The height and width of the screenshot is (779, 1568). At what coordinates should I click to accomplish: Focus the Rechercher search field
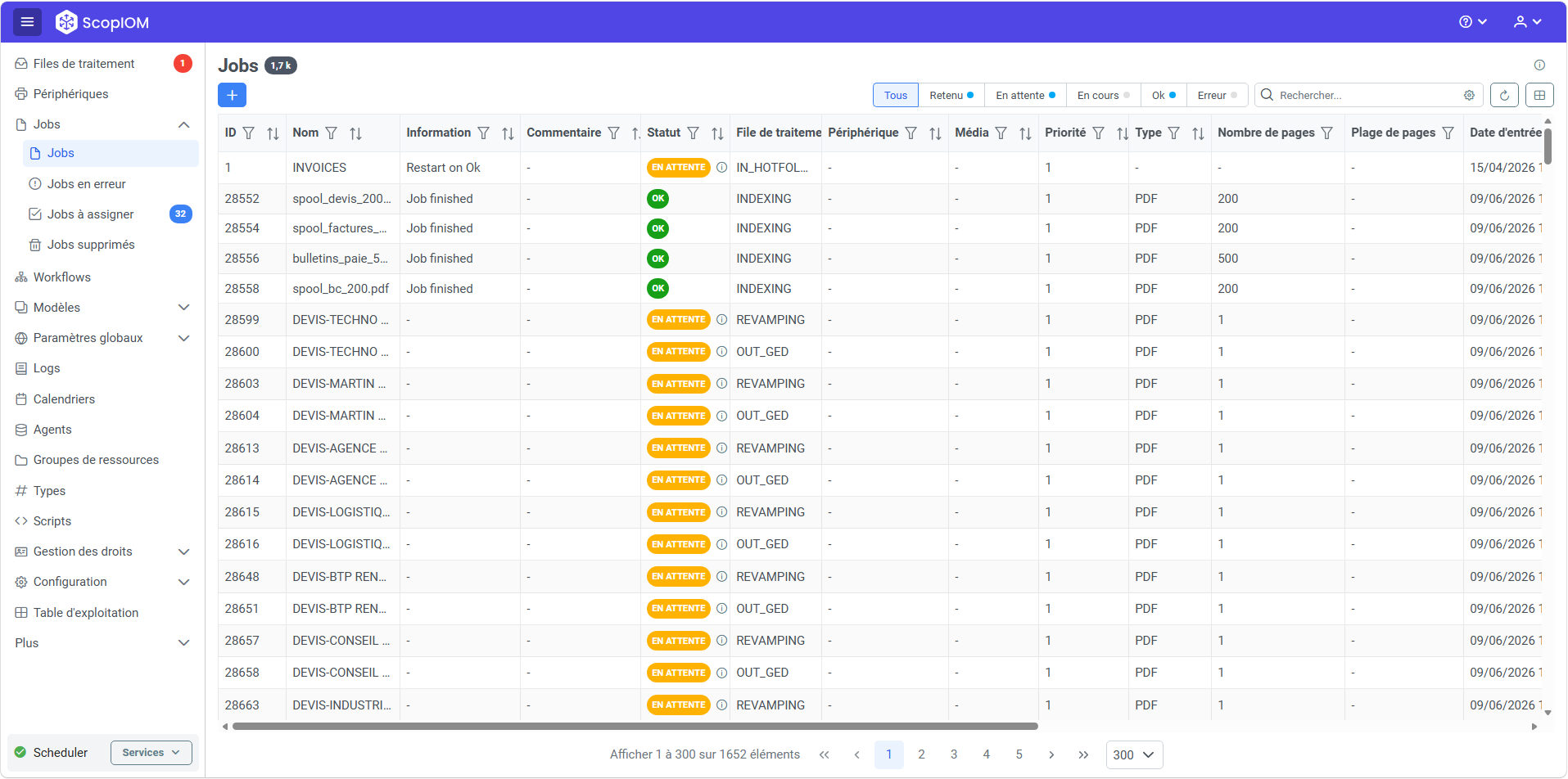point(1369,95)
